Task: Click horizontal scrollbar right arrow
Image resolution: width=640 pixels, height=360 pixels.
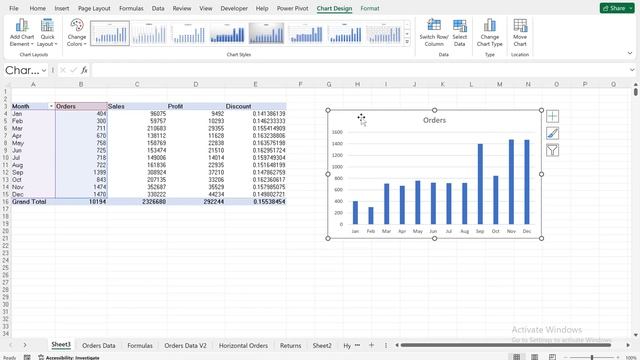Action: pos(628,345)
